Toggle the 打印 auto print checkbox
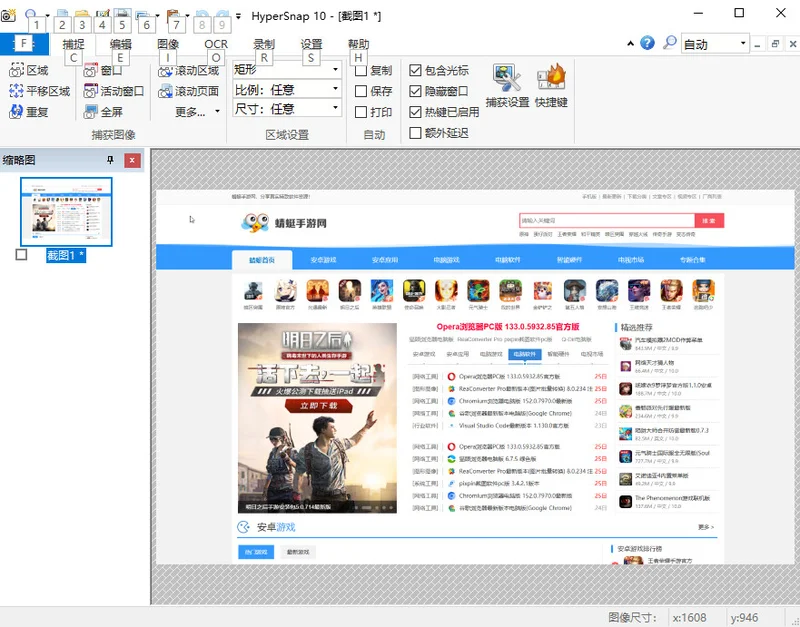Screen dimensions: 800x627 coord(361,112)
